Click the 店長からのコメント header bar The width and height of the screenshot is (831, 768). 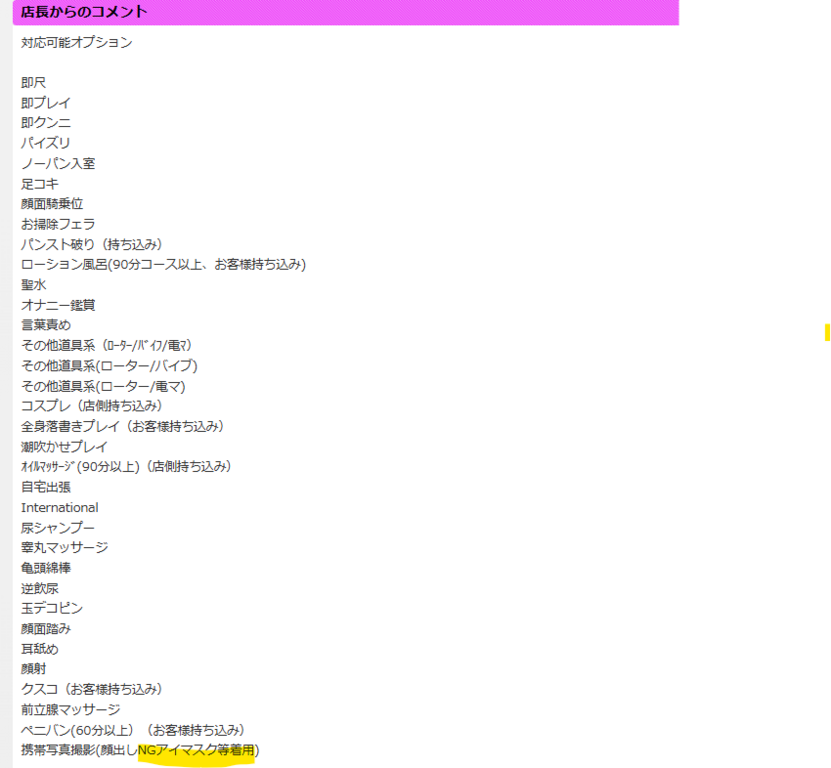(x=340, y=12)
